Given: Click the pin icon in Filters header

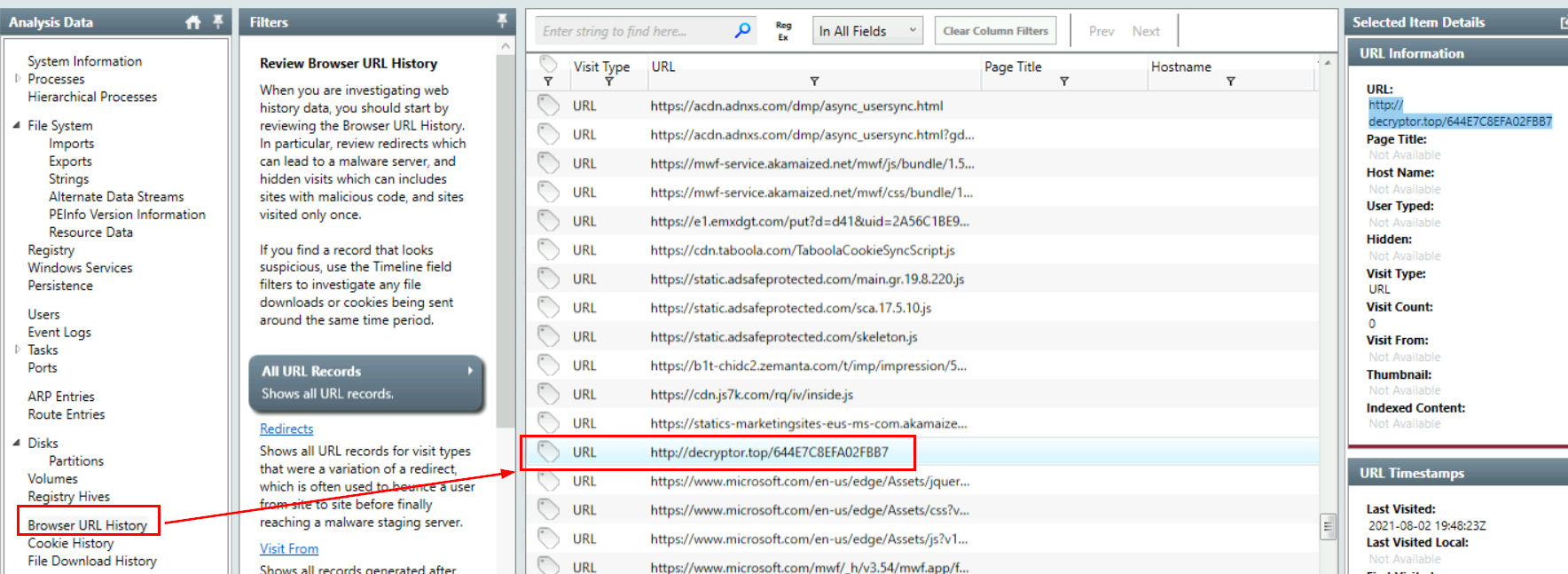Looking at the screenshot, I should point(502,20).
